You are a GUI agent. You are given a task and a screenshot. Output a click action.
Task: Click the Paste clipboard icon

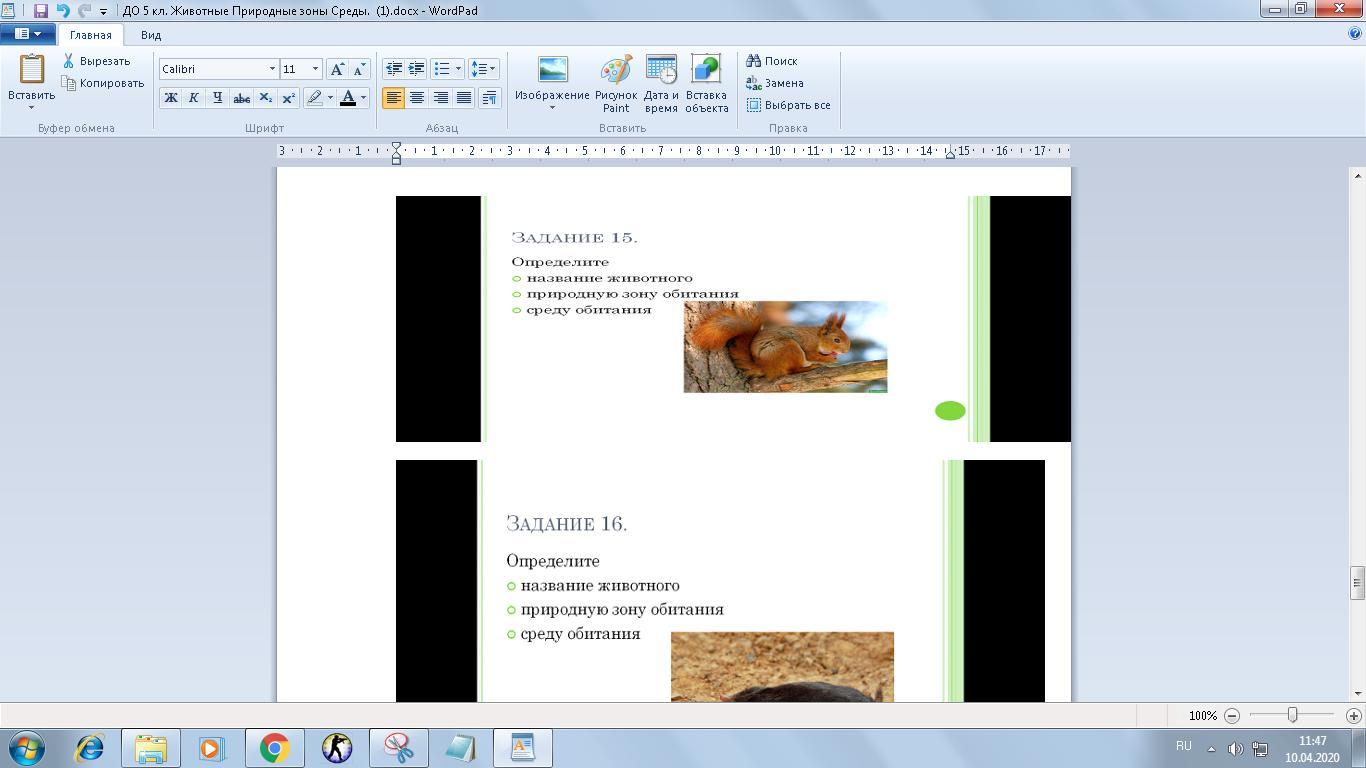point(31,70)
